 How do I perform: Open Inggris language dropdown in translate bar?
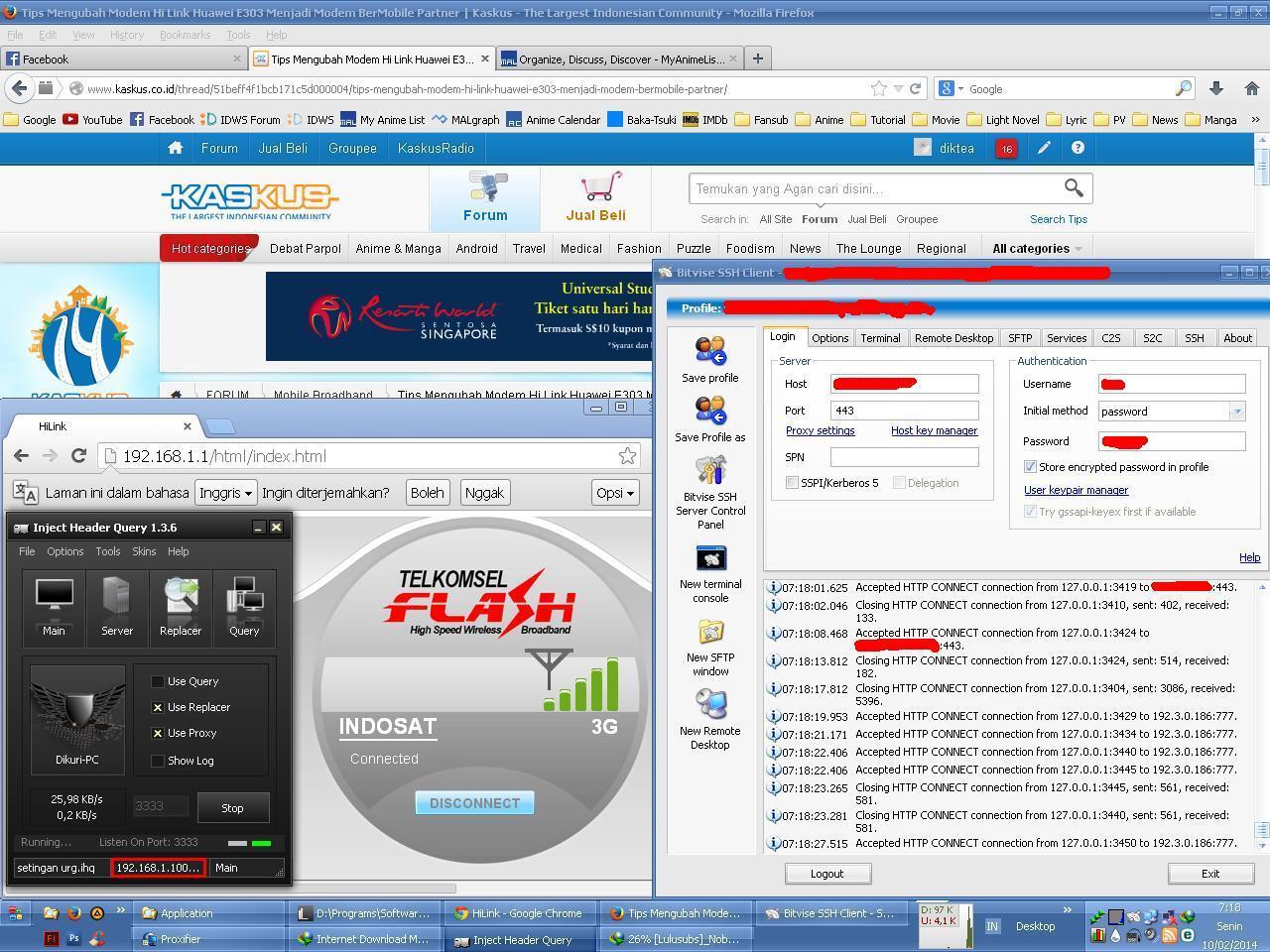click(225, 493)
